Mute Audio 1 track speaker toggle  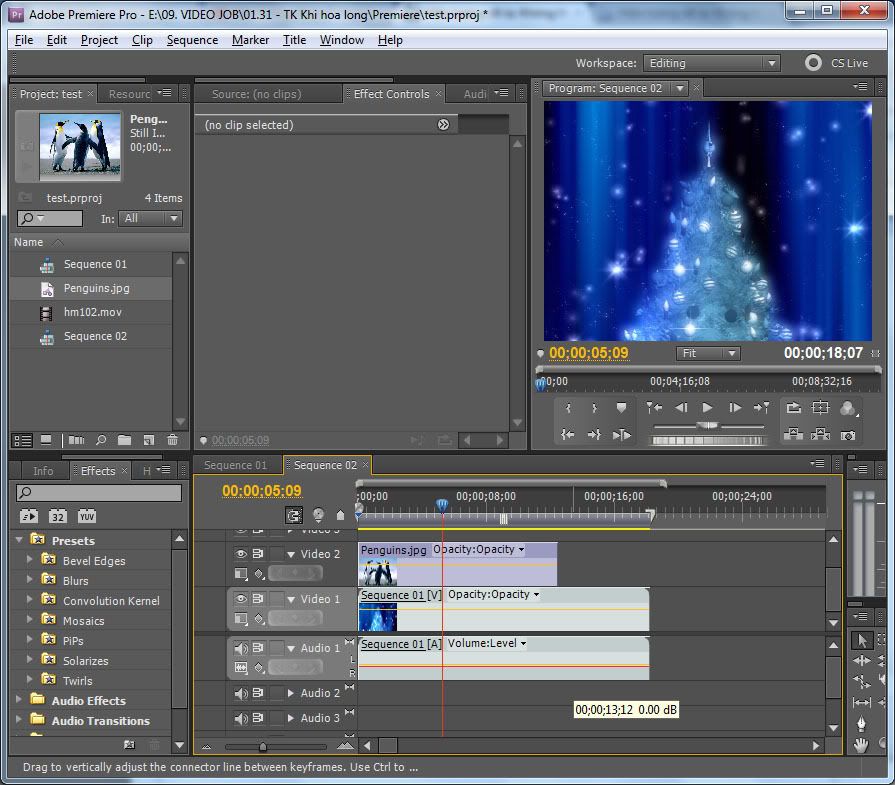point(241,648)
